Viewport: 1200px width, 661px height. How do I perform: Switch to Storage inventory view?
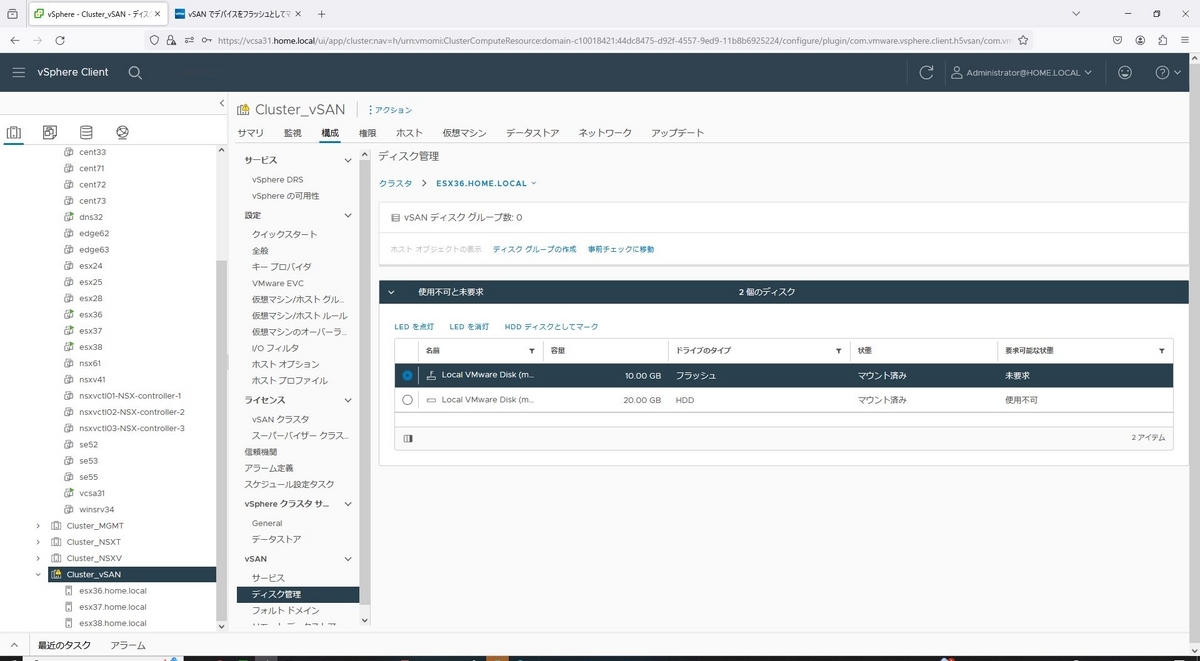[86, 132]
